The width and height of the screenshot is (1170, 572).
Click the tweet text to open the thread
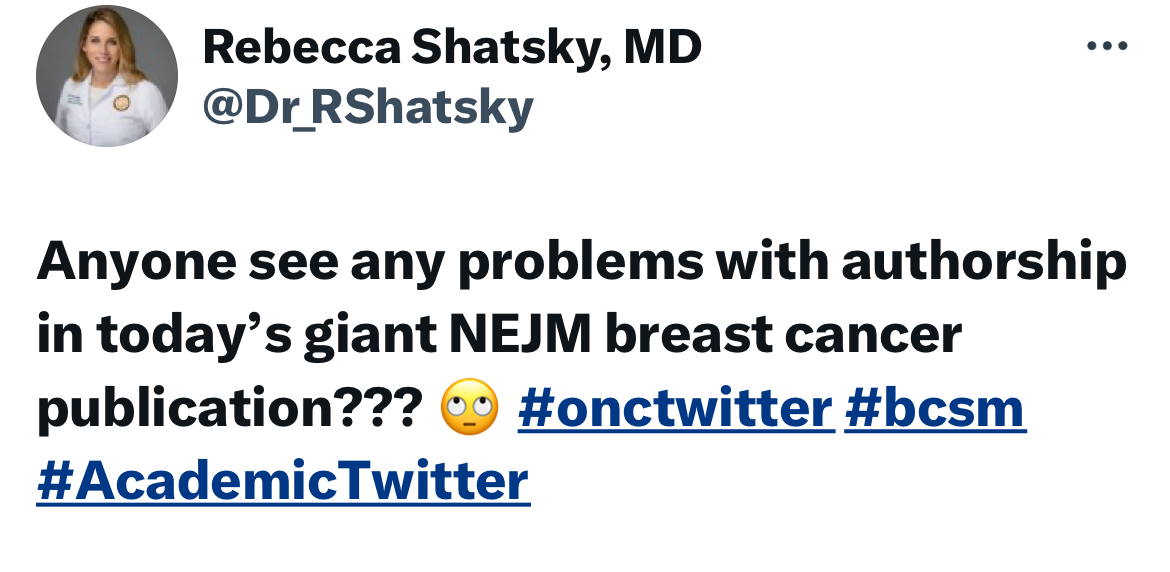click(581, 371)
